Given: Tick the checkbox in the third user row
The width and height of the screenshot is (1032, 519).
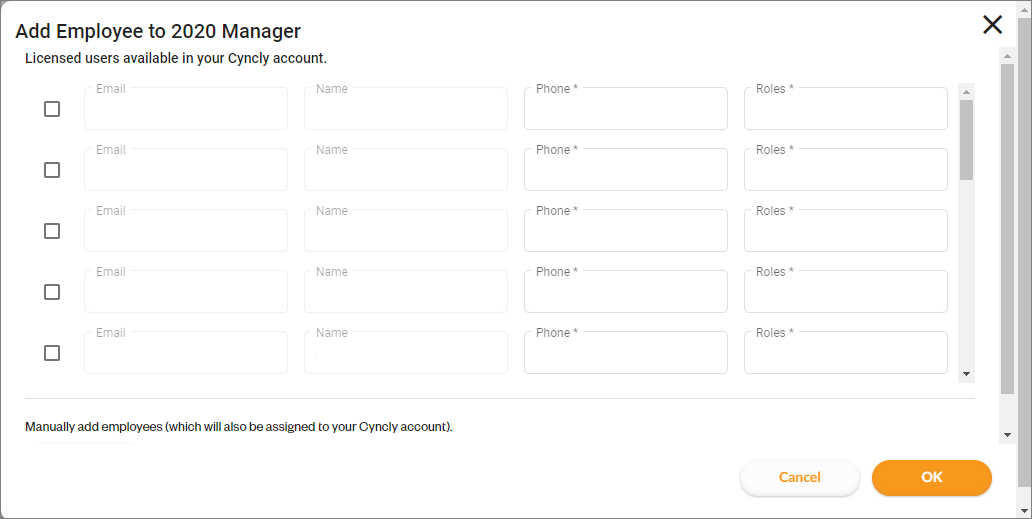Looking at the screenshot, I should 52,231.
